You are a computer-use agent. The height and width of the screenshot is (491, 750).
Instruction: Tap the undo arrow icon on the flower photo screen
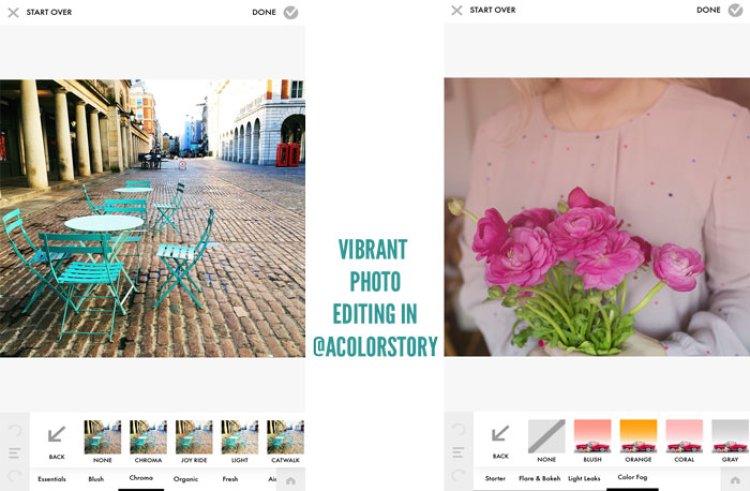pos(459,429)
